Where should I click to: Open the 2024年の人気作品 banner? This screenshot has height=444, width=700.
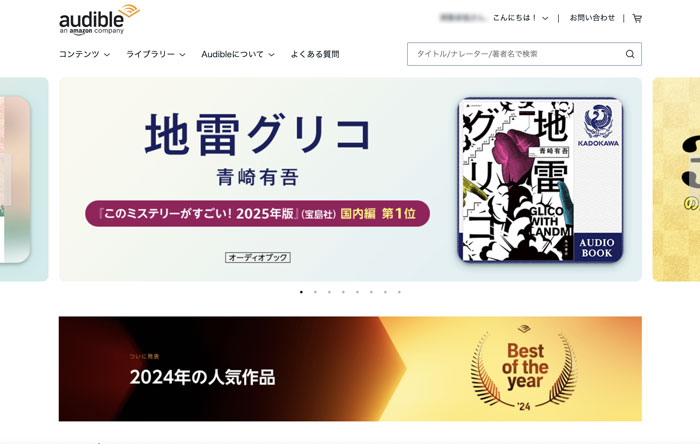[x=350, y=369]
